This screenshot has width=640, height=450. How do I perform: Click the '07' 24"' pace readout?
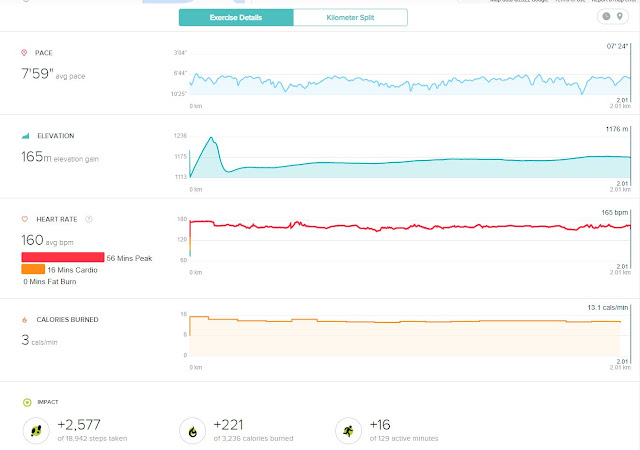click(617, 47)
